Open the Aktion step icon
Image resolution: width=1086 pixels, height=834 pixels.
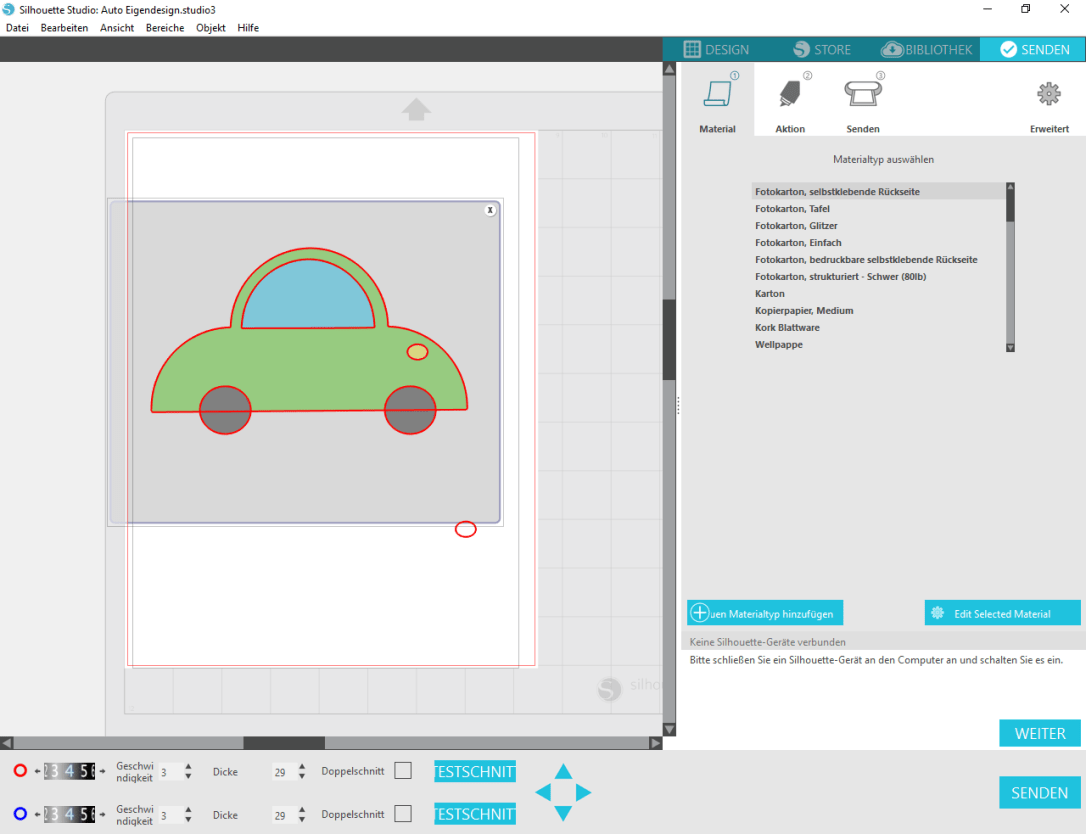click(789, 95)
